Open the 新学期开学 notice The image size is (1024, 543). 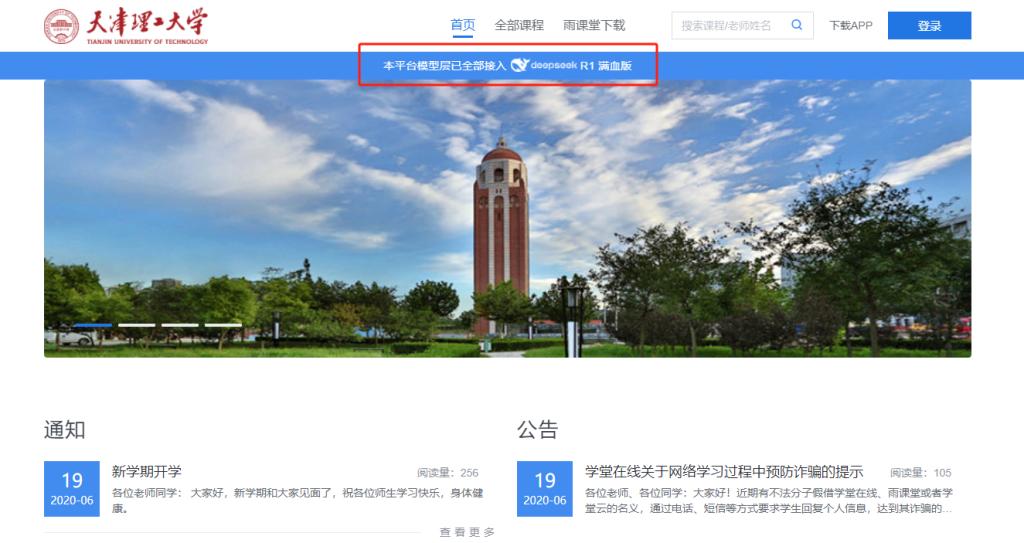click(x=147, y=472)
